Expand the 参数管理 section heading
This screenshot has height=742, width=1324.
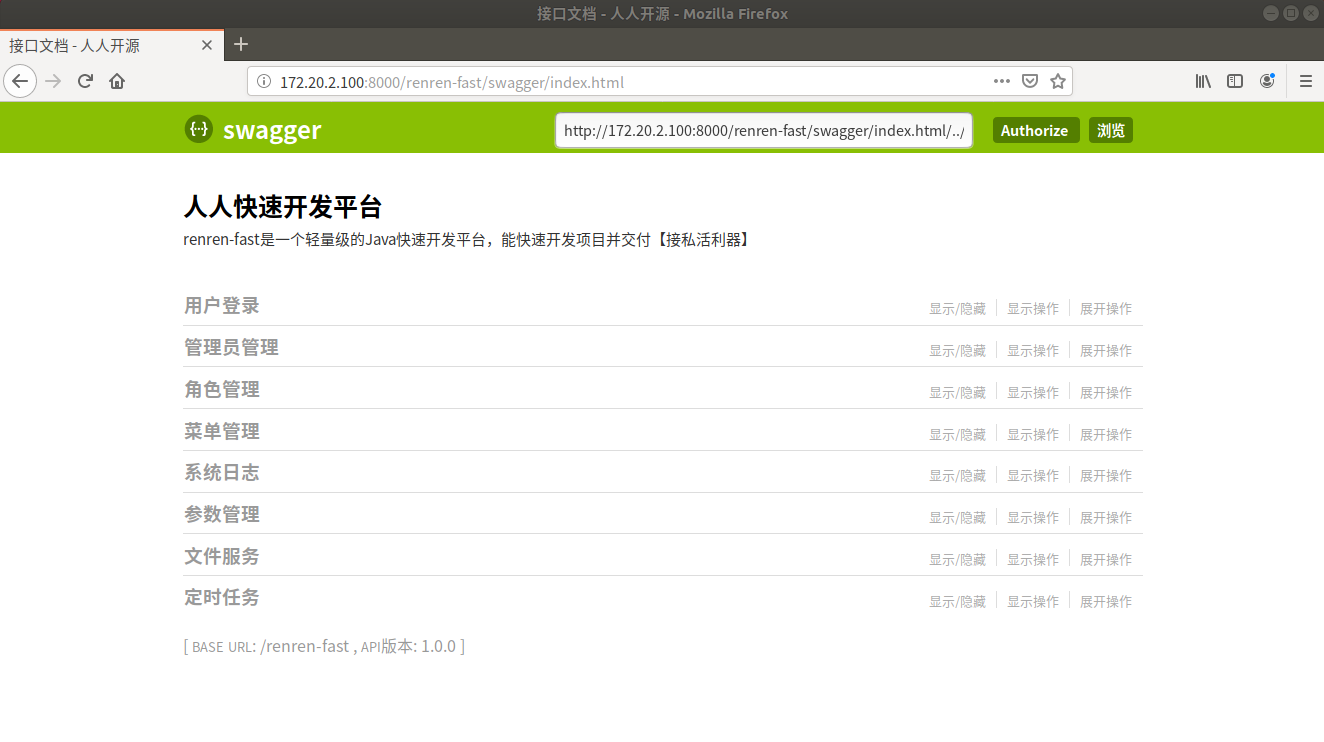(222, 514)
